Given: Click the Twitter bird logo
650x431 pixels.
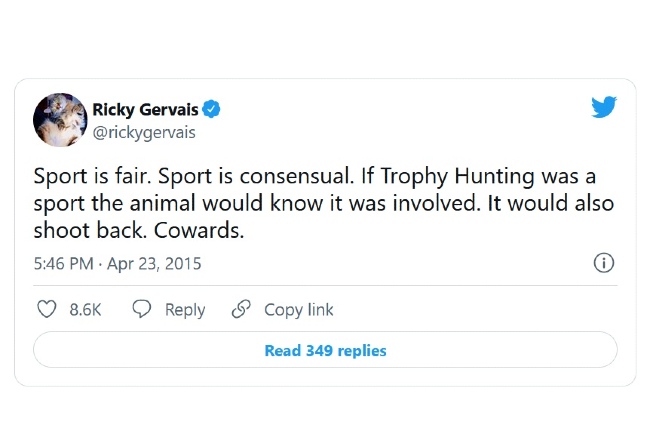Looking at the screenshot, I should coord(604,107).
